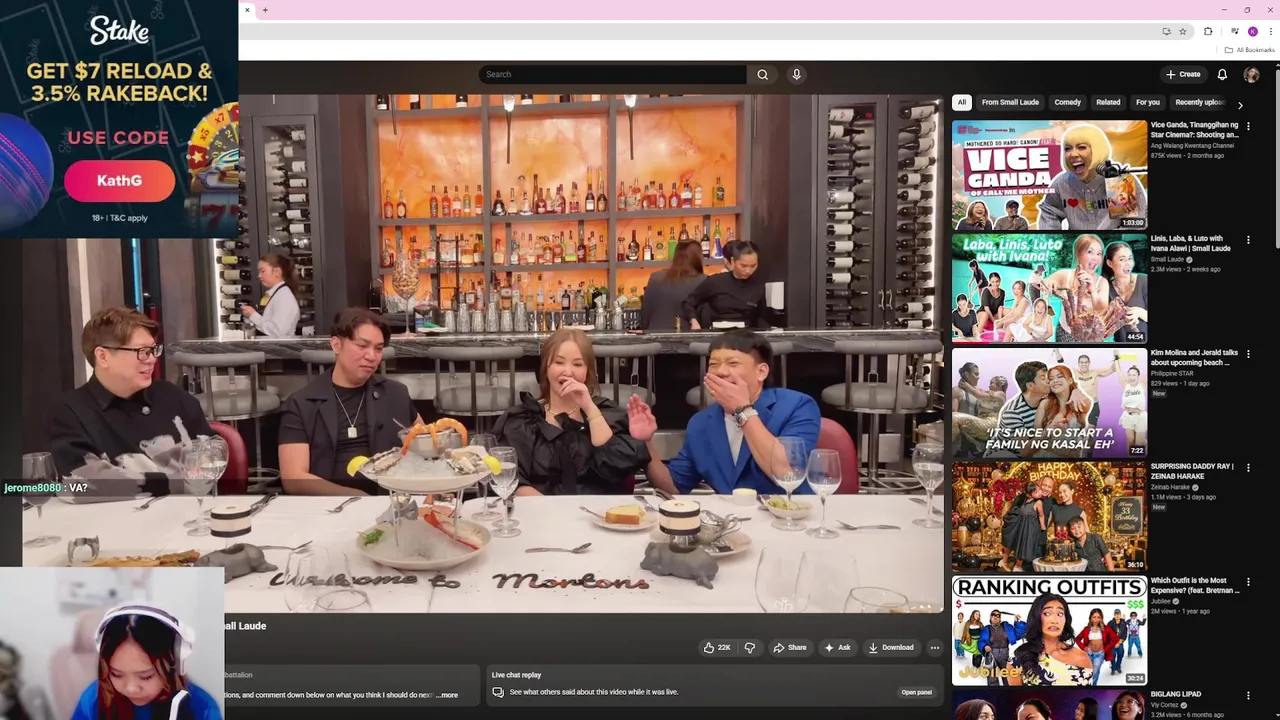Image resolution: width=1280 pixels, height=720 pixels.
Task: Open Ranking Outfits Jubilee thumbnail
Action: (1049, 630)
